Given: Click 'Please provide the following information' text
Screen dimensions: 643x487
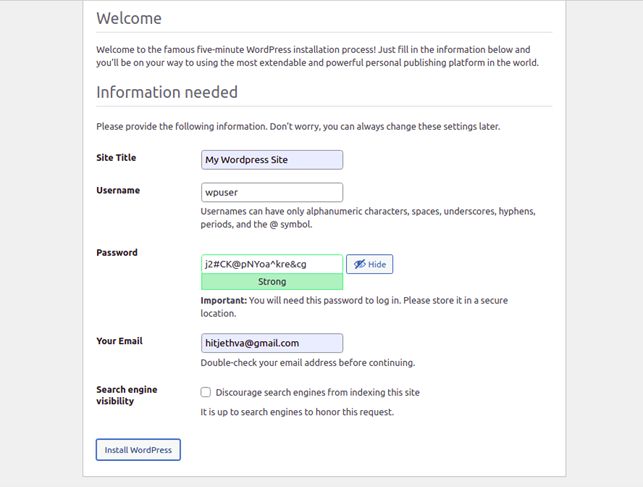Looking at the screenshot, I should [298, 126].
